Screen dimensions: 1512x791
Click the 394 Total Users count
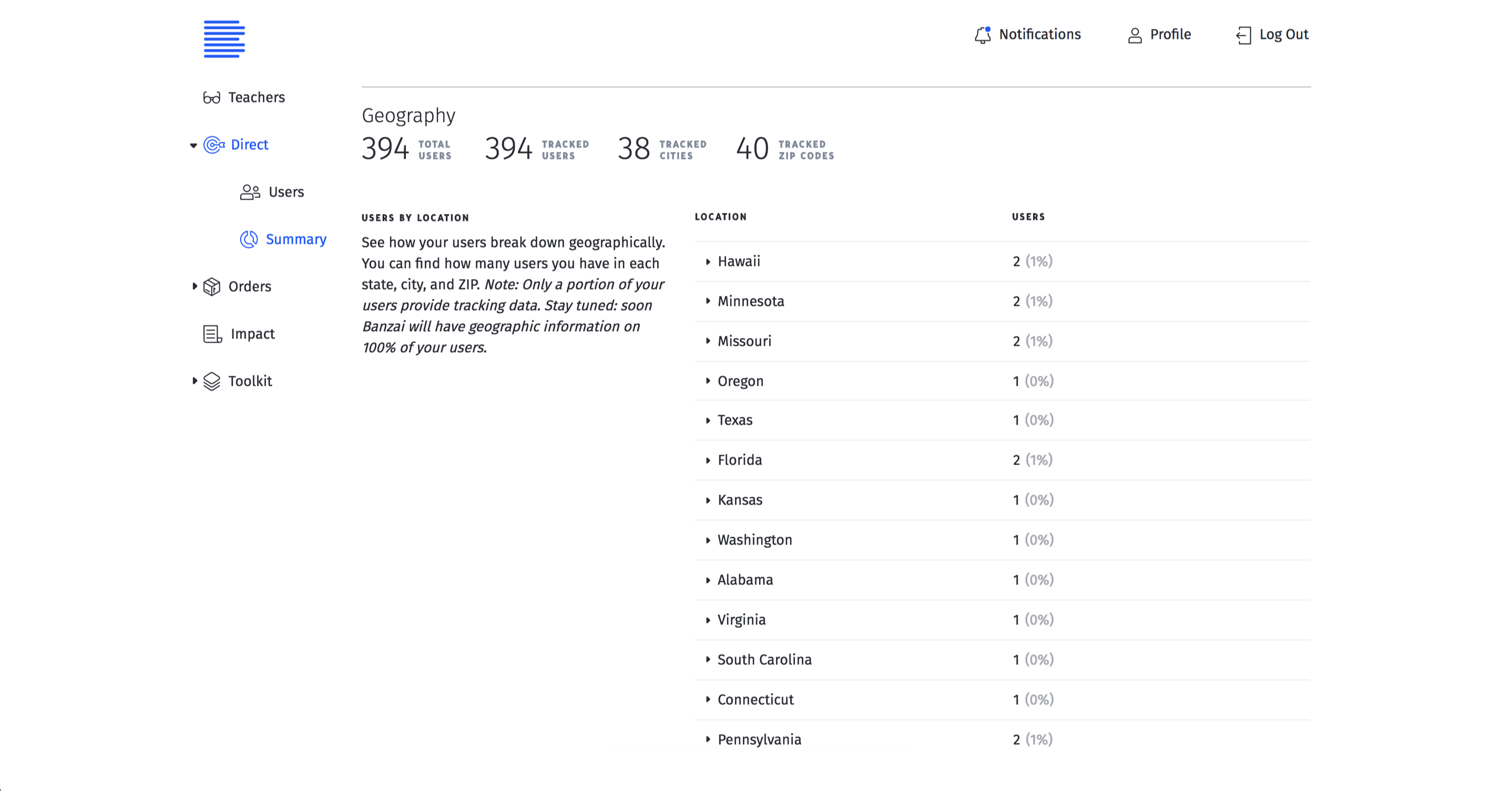pos(386,148)
